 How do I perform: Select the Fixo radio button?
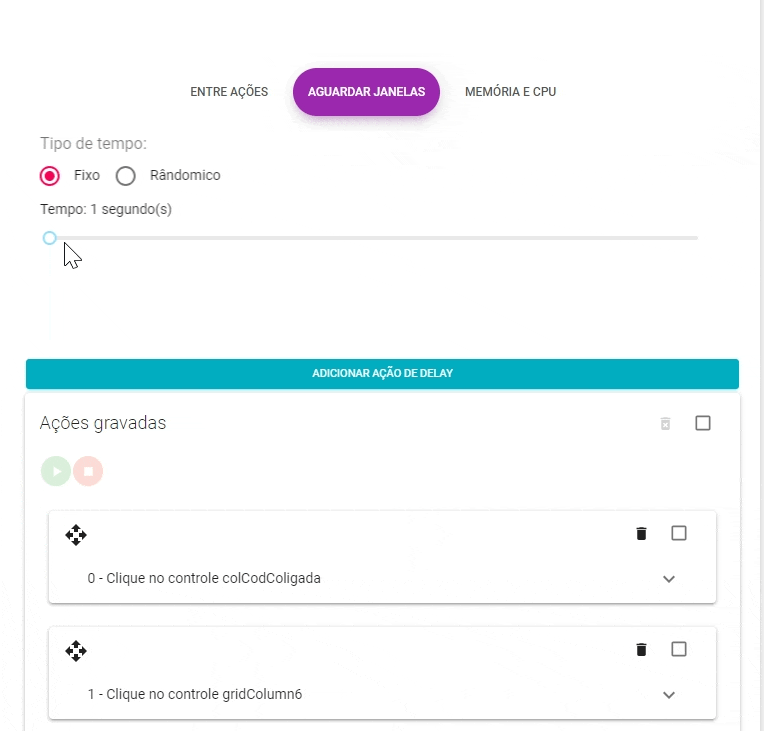(x=50, y=176)
